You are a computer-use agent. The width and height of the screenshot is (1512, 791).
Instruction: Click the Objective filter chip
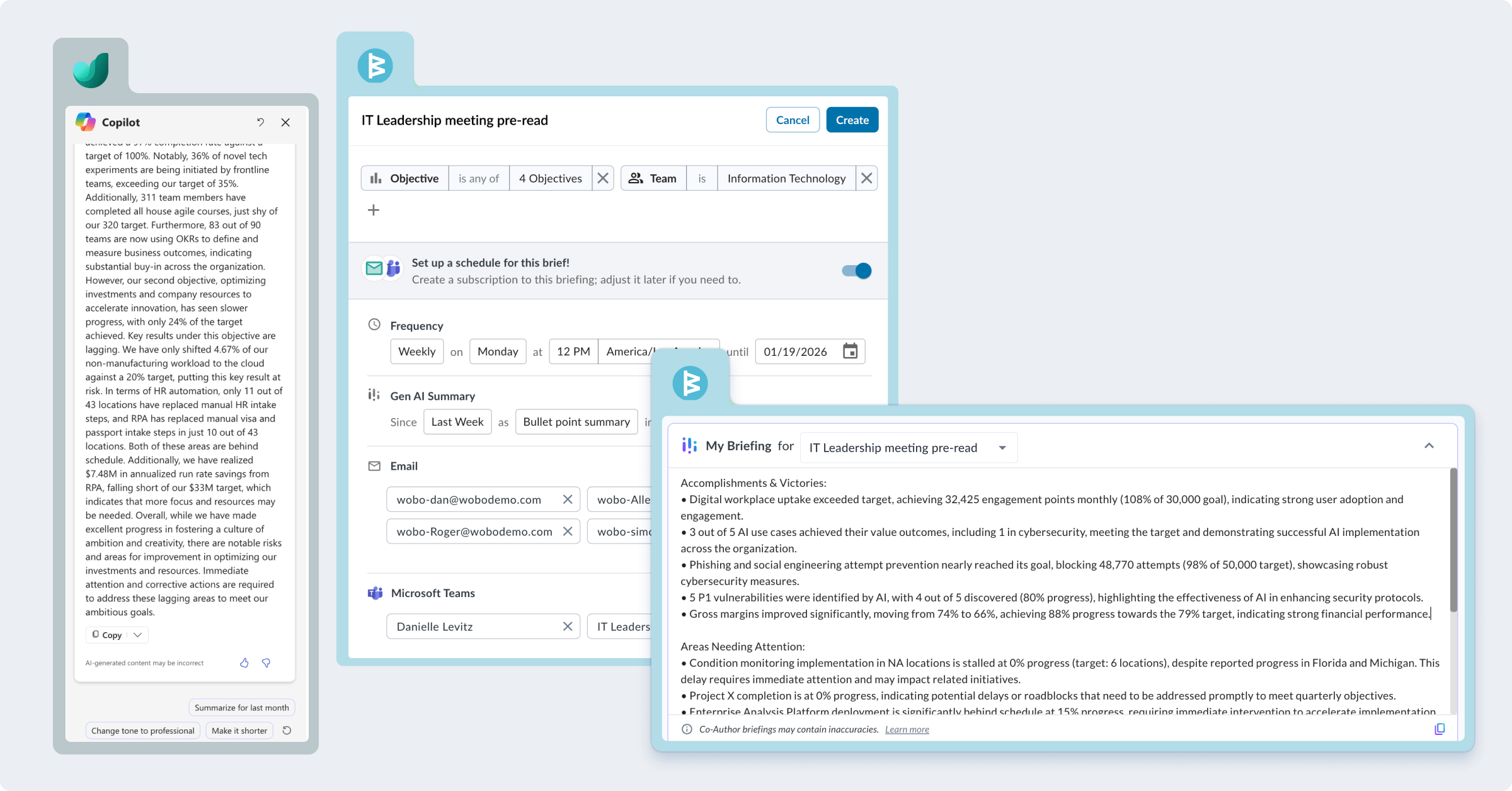tap(405, 178)
